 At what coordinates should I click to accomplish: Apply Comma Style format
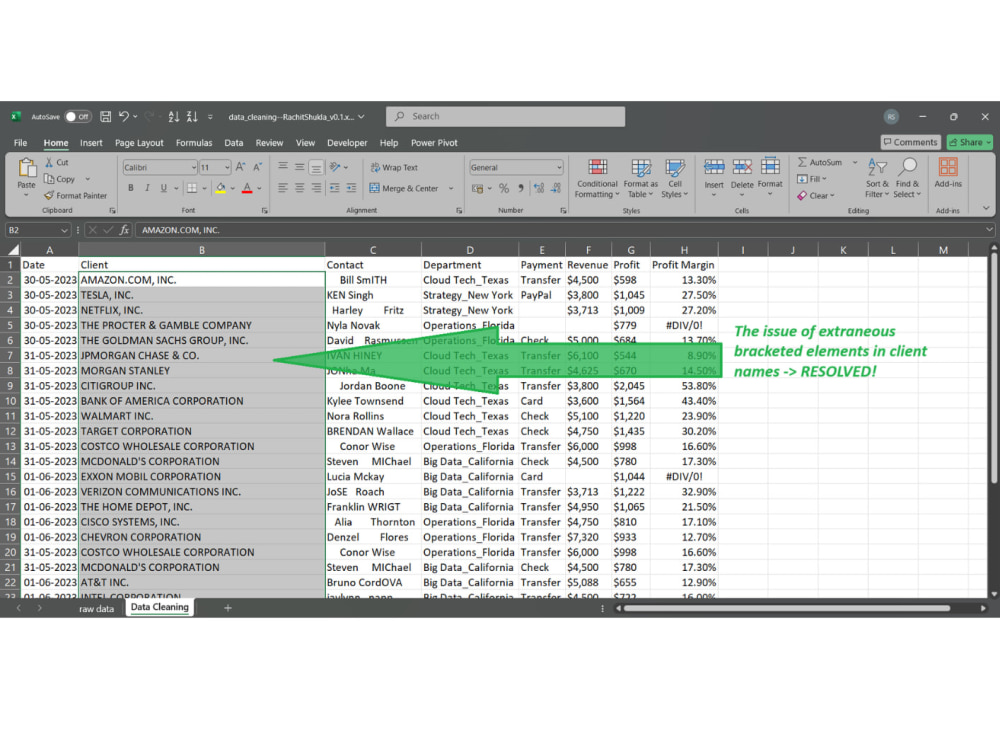521,188
